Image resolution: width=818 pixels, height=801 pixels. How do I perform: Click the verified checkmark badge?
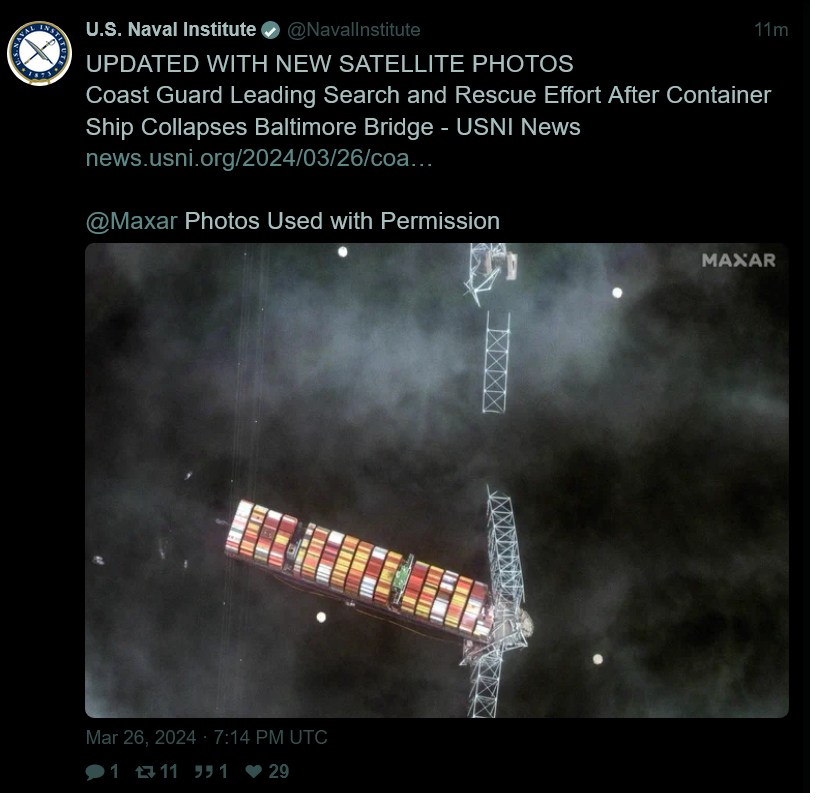point(272,30)
